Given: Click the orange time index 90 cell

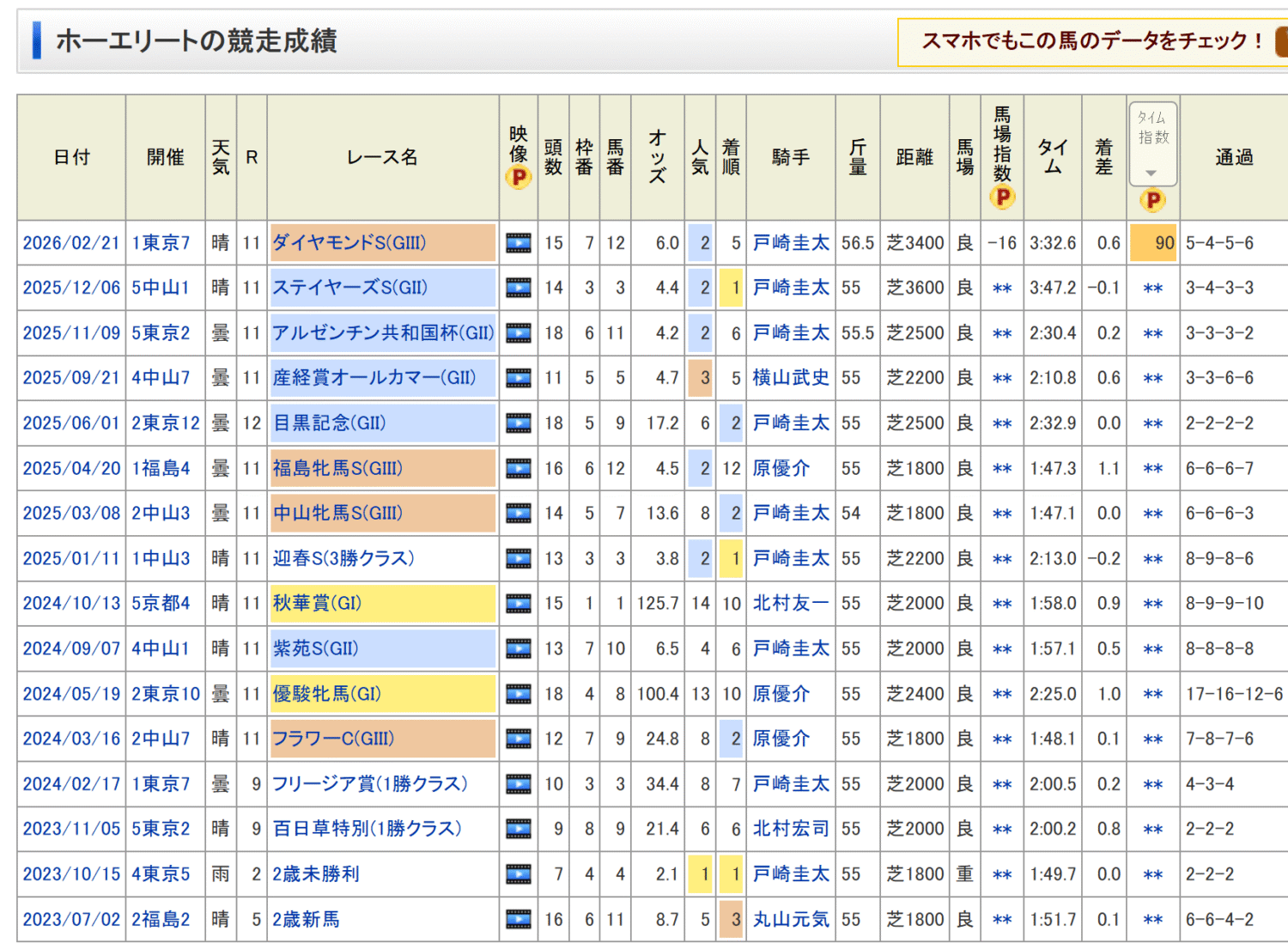Looking at the screenshot, I should (x=1153, y=243).
